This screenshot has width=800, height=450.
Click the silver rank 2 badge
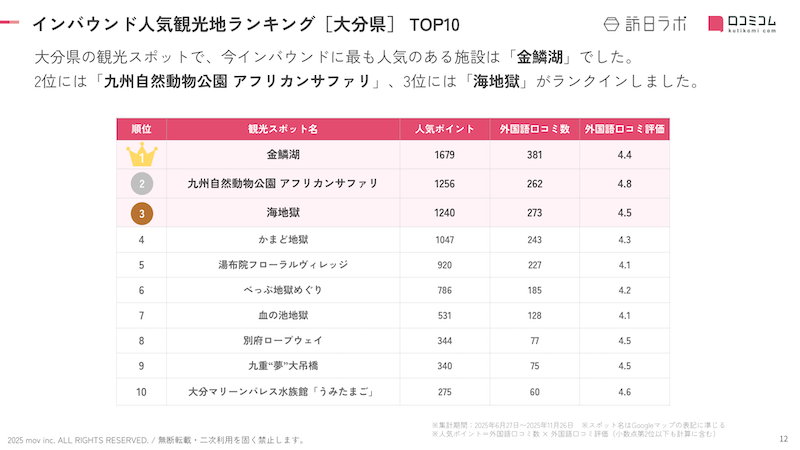pyautogui.click(x=142, y=184)
